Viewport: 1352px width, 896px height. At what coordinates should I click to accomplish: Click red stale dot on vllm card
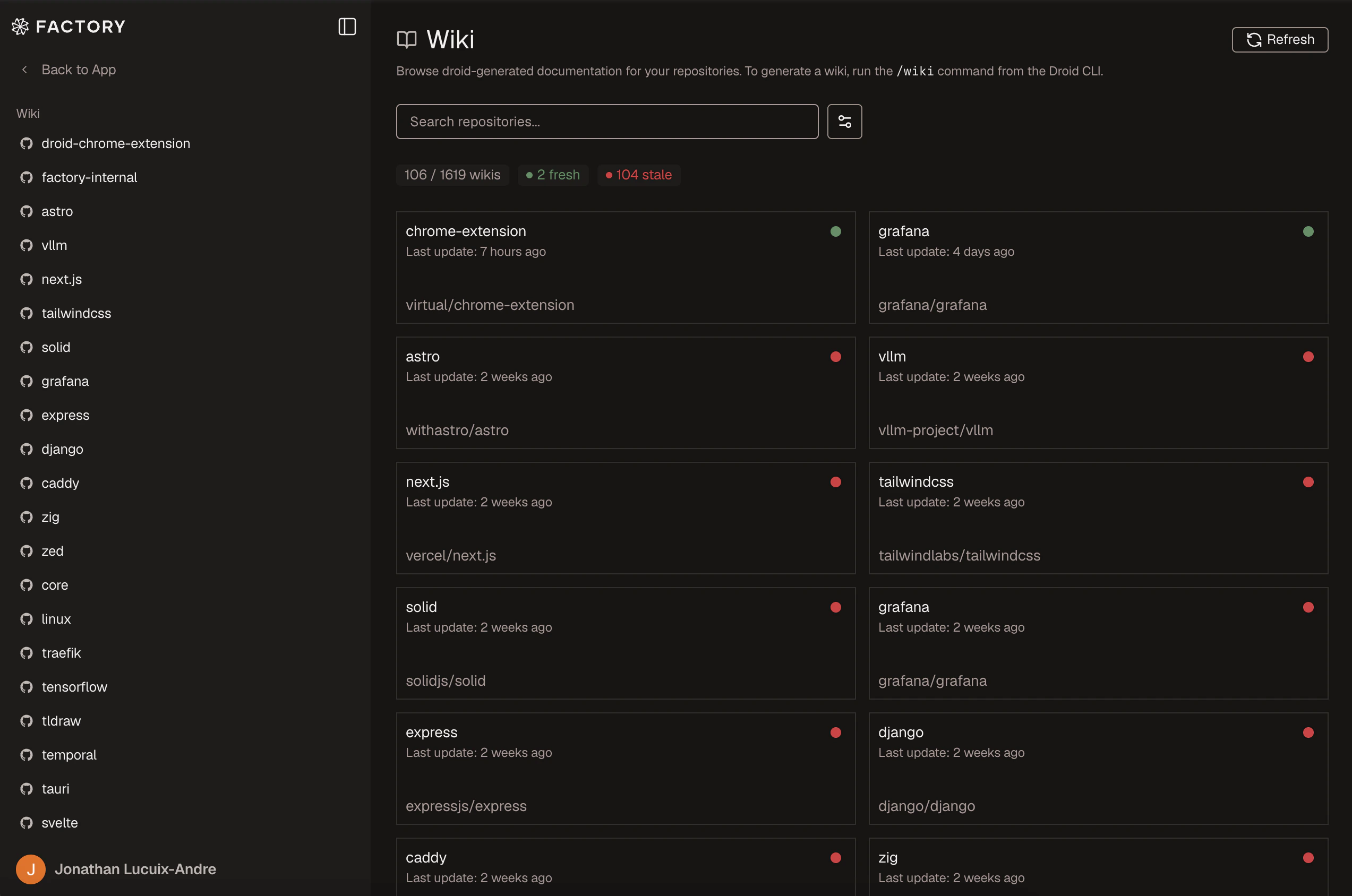pos(1308,357)
